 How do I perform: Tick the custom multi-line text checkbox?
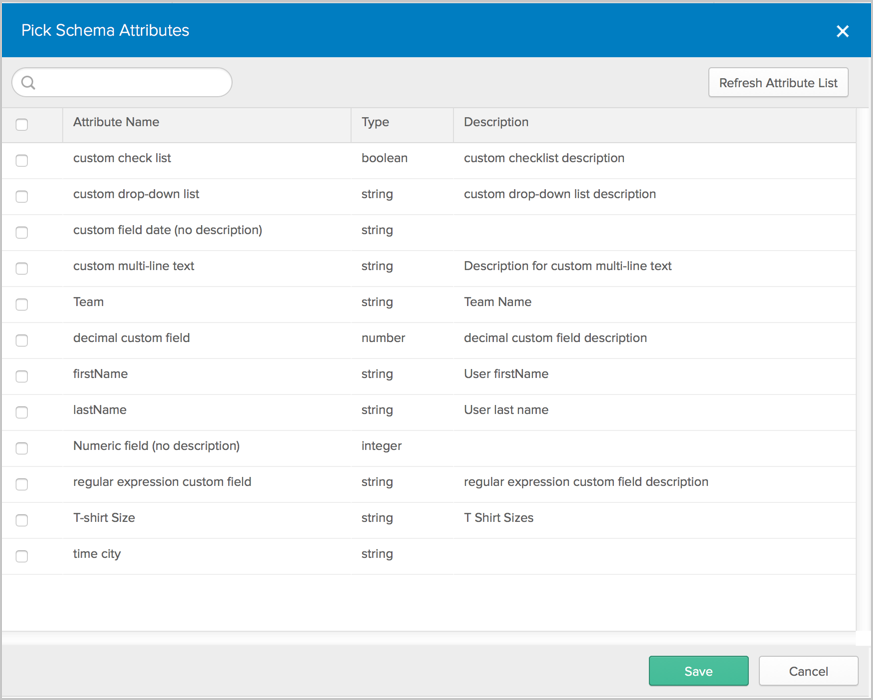point(22,268)
